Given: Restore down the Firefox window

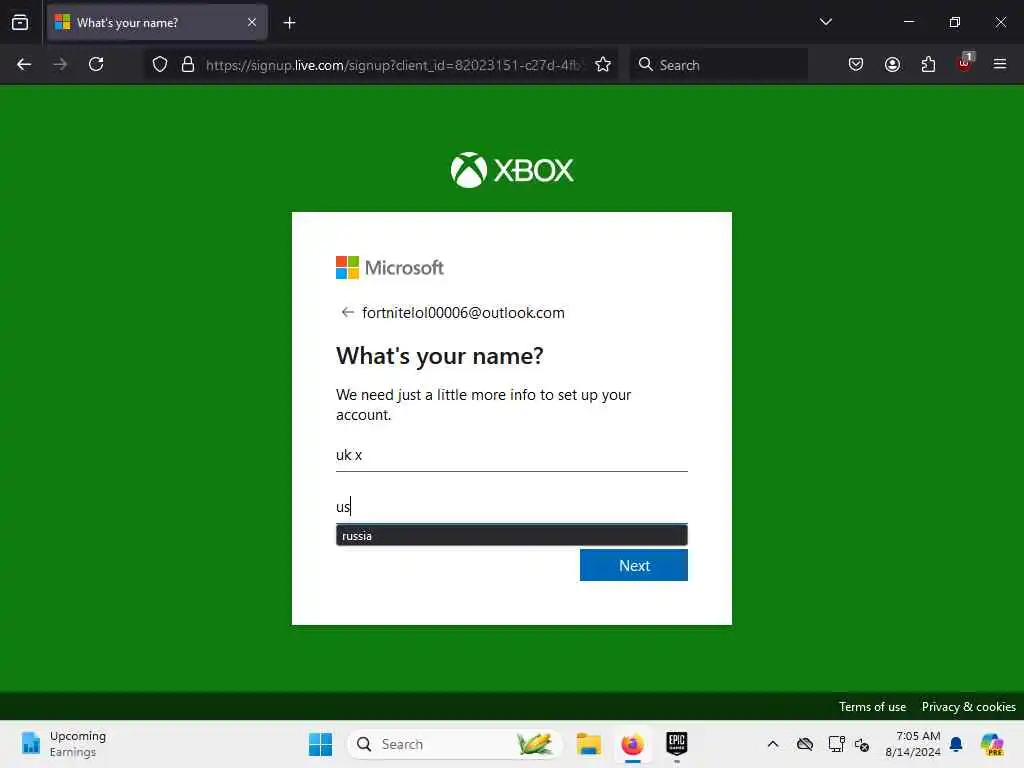Looking at the screenshot, I should coord(954,22).
